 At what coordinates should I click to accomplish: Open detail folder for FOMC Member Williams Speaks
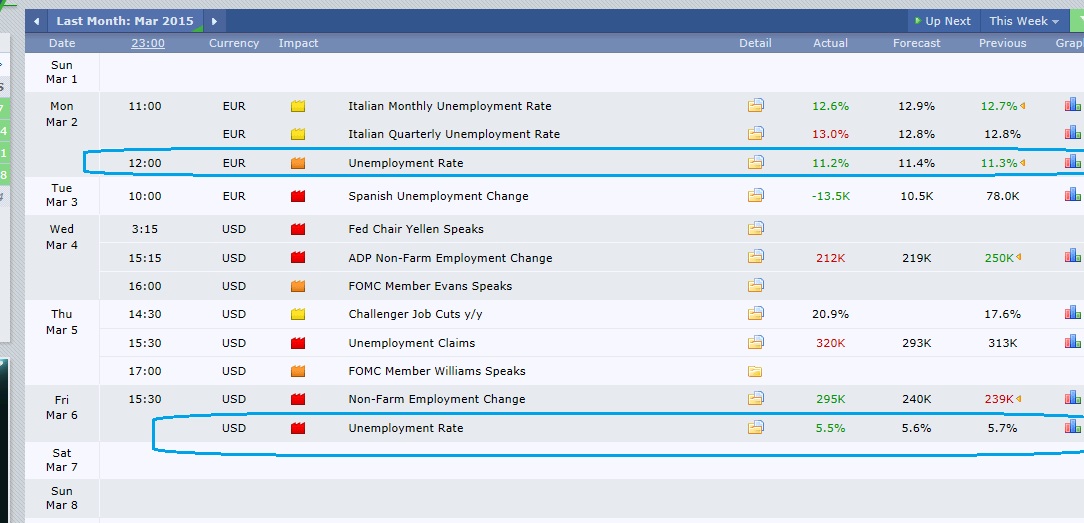[755, 371]
